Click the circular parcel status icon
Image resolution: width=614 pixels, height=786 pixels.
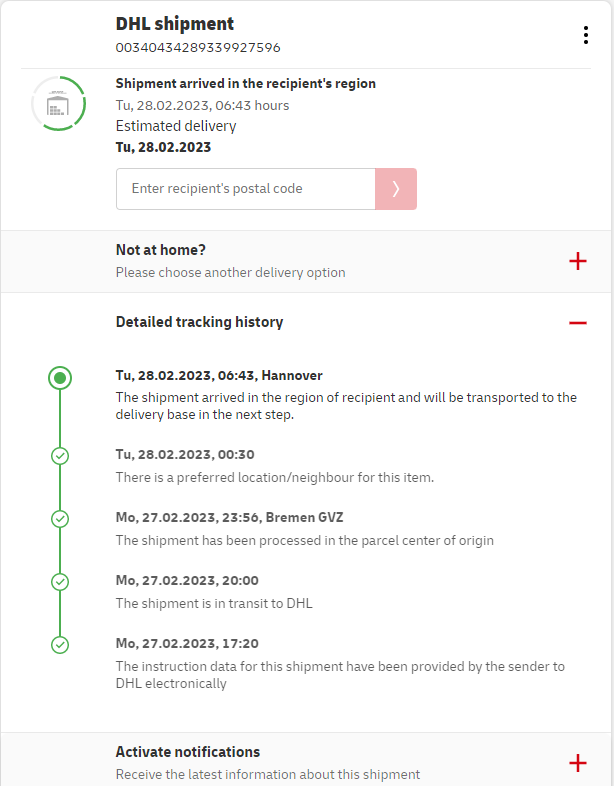[x=59, y=103]
